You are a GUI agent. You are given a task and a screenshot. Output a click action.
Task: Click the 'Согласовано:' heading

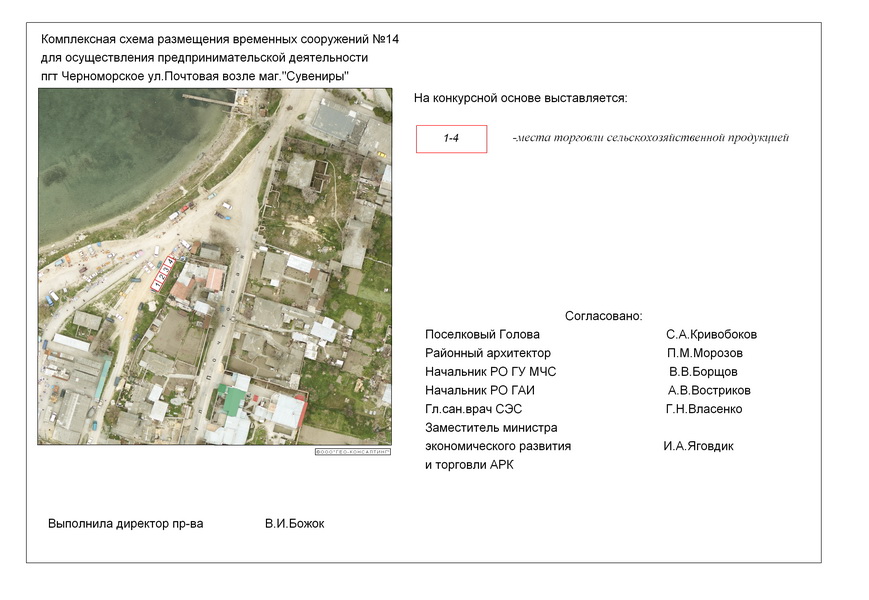(x=603, y=315)
